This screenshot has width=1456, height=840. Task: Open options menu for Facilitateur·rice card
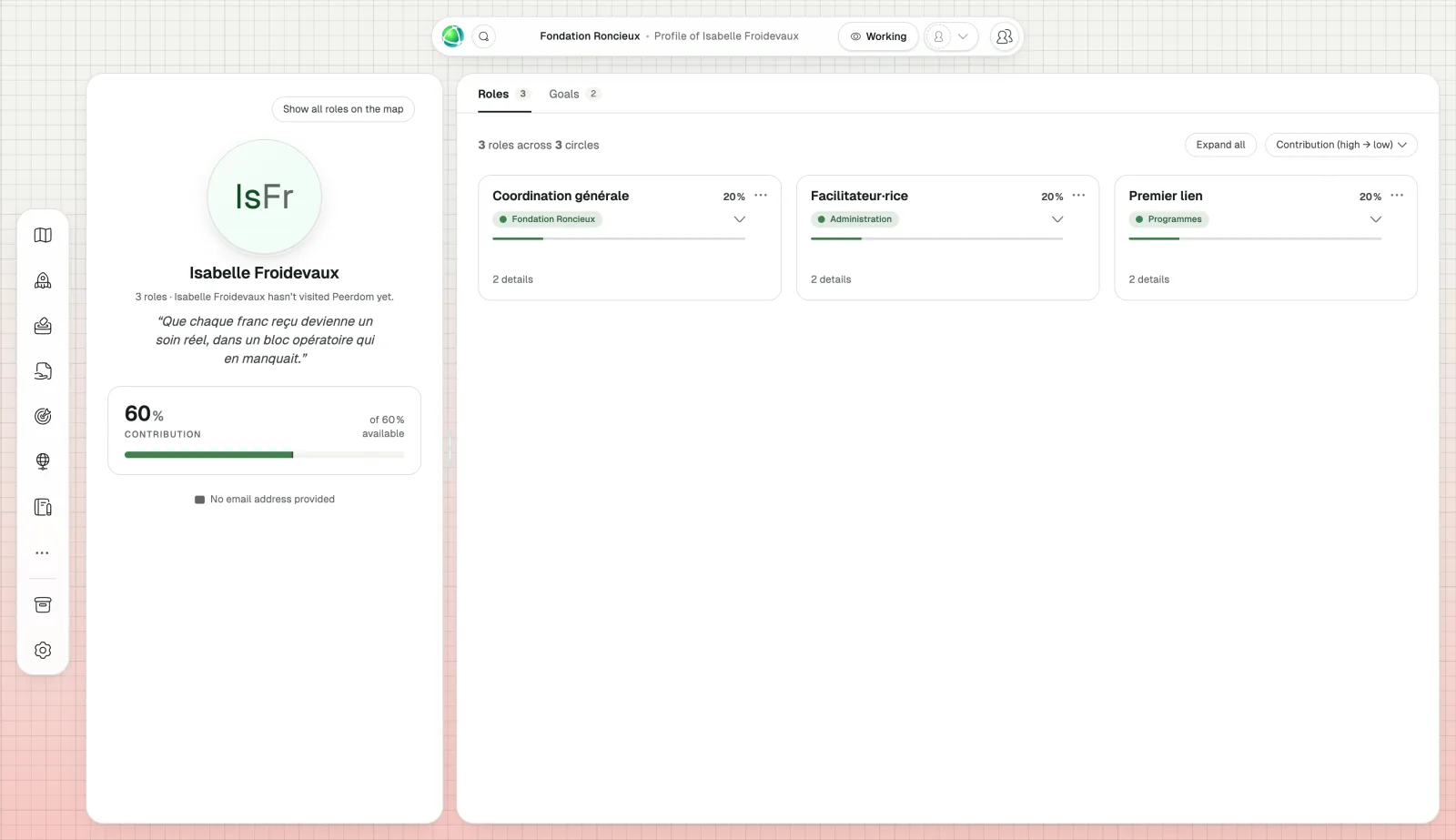[x=1078, y=196]
